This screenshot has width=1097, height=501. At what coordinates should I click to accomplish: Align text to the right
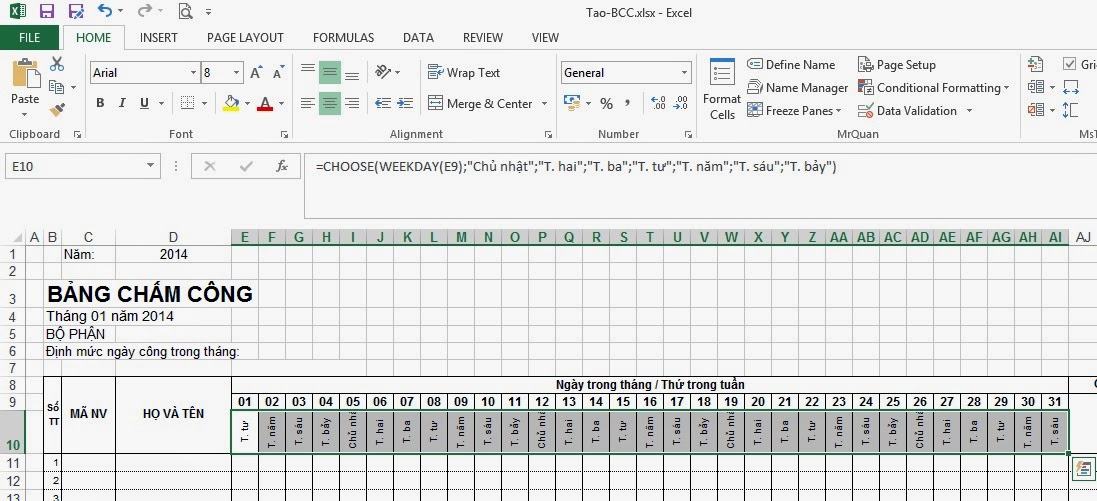[x=352, y=104]
